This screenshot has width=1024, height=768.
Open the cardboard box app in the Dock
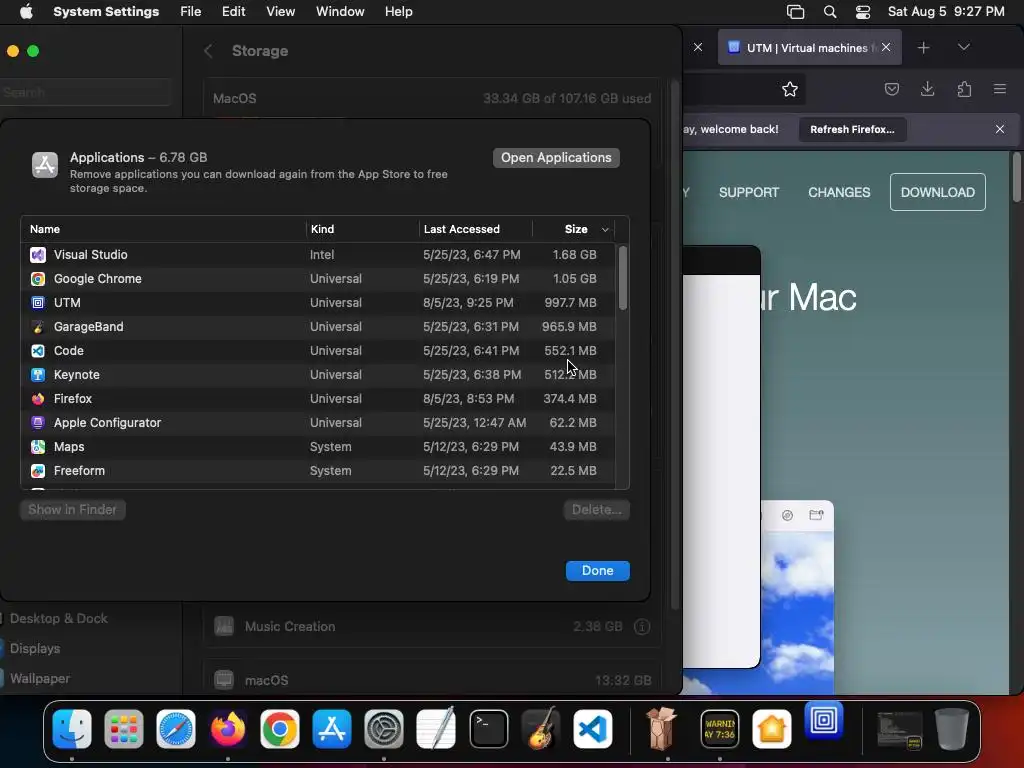(661, 729)
